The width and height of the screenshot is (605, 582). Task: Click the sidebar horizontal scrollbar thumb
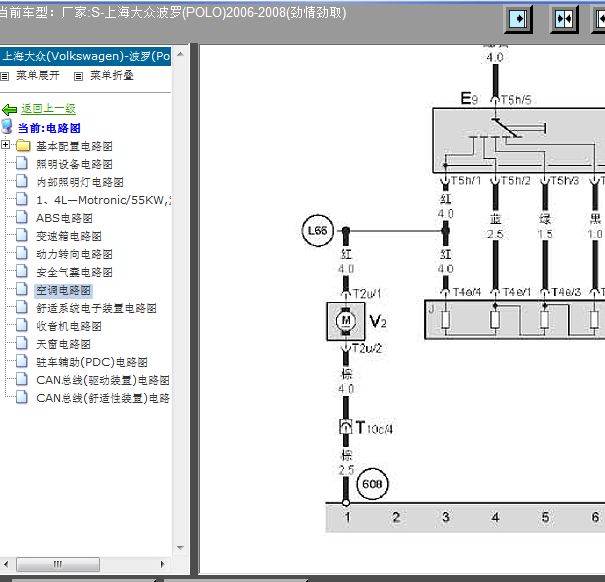coord(58,564)
